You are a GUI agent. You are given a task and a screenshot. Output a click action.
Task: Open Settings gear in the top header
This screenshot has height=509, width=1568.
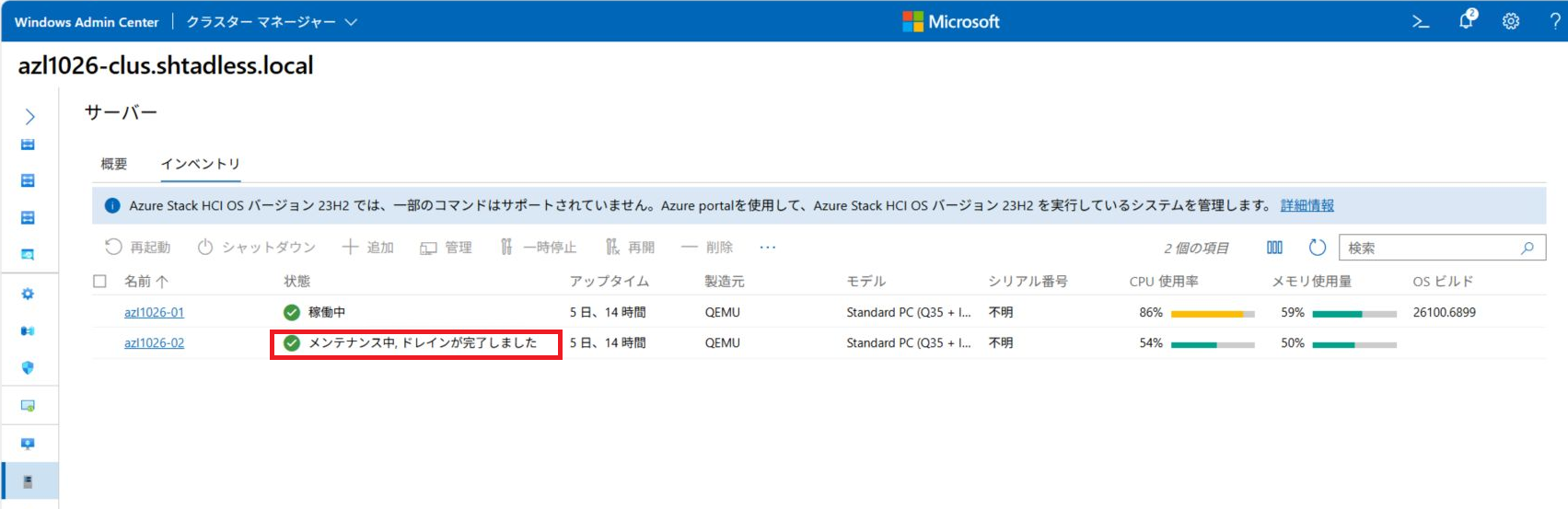[1511, 21]
